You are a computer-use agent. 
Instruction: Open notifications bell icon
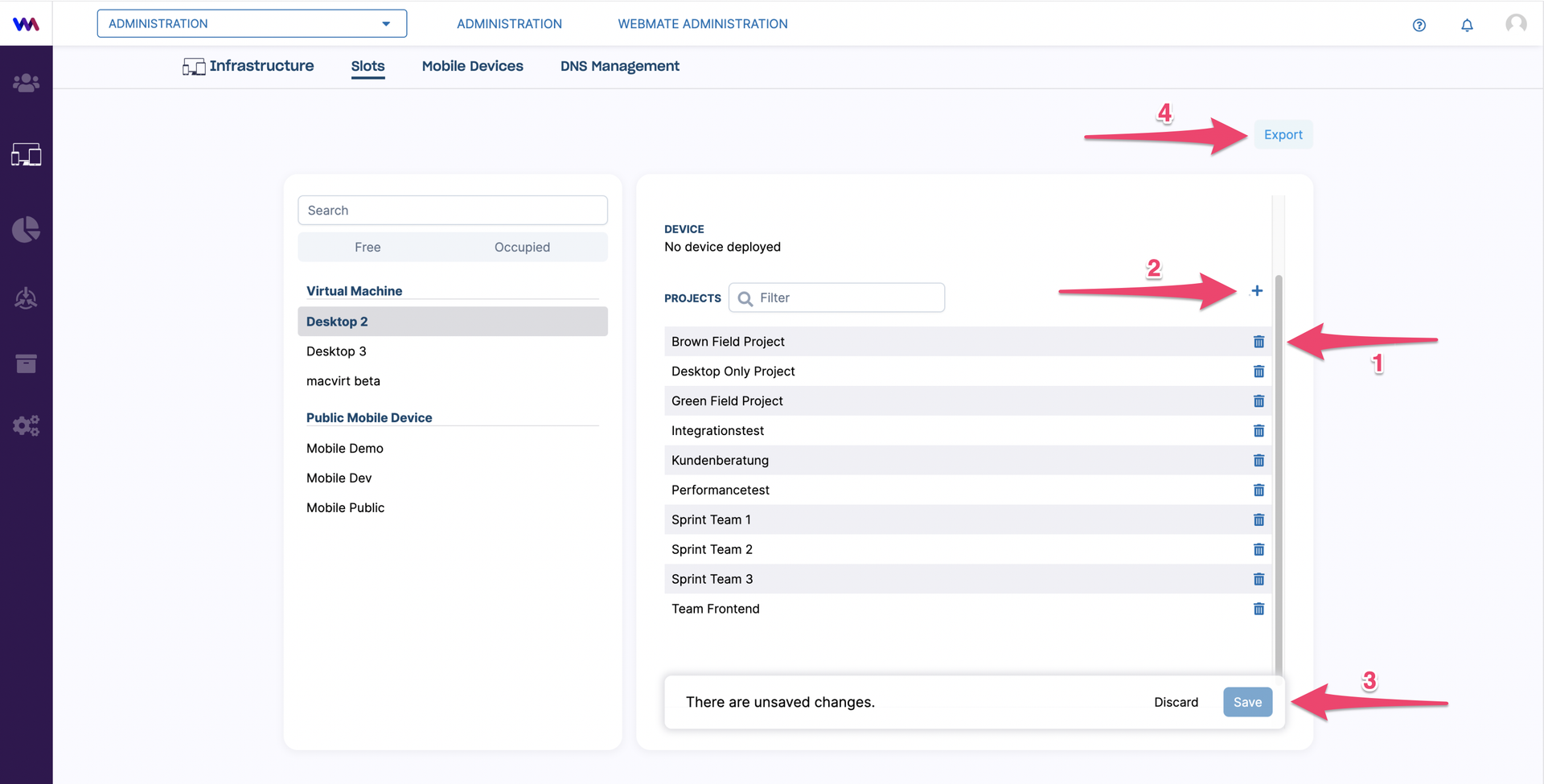(x=1467, y=25)
